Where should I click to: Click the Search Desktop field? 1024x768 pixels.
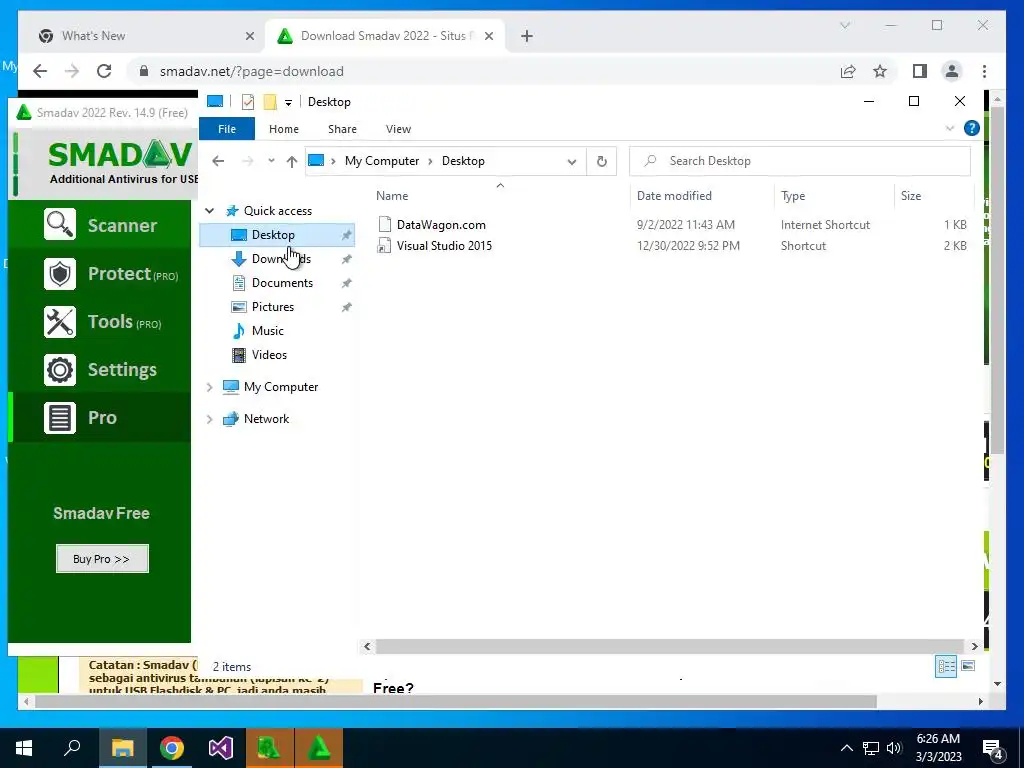[800, 161]
